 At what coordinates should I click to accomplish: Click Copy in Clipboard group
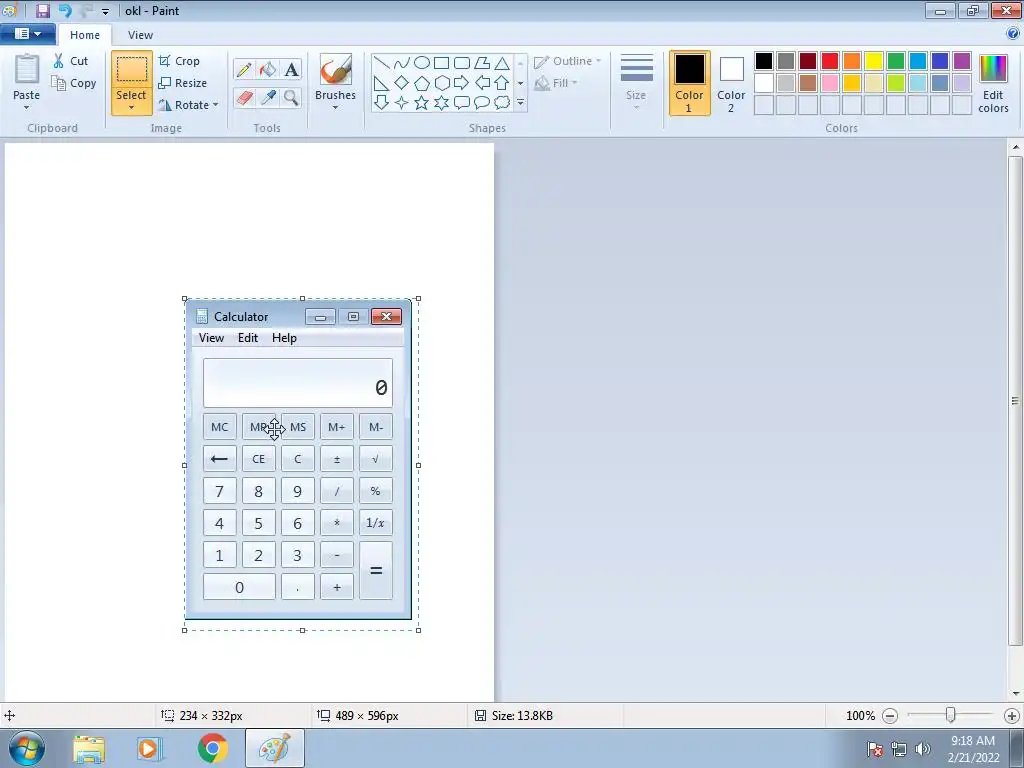(x=74, y=83)
